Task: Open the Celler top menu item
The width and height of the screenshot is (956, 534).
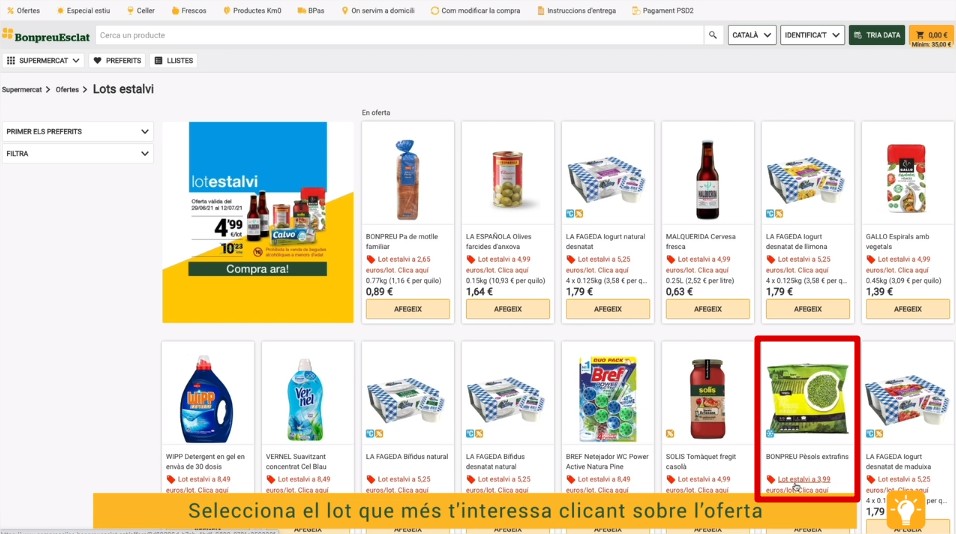Action: click(x=140, y=10)
